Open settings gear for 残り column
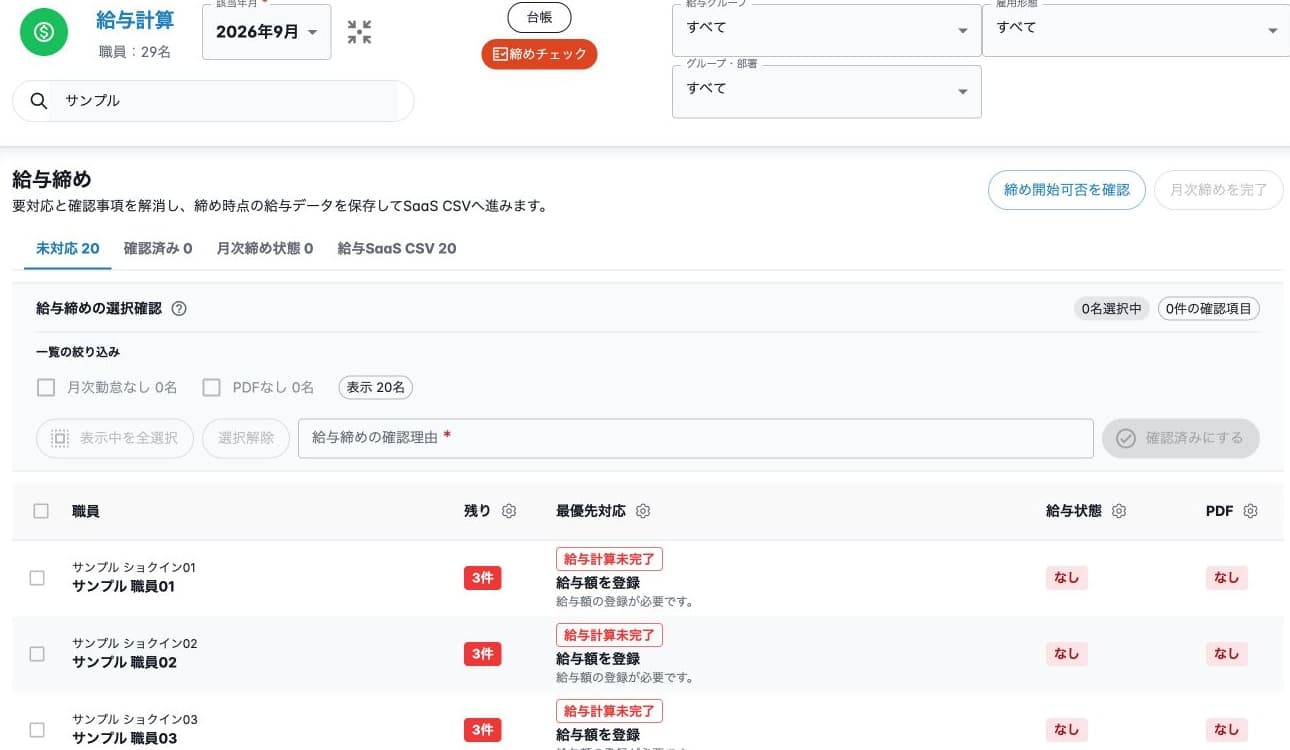This screenshot has height=750, width=1290. pos(509,511)
